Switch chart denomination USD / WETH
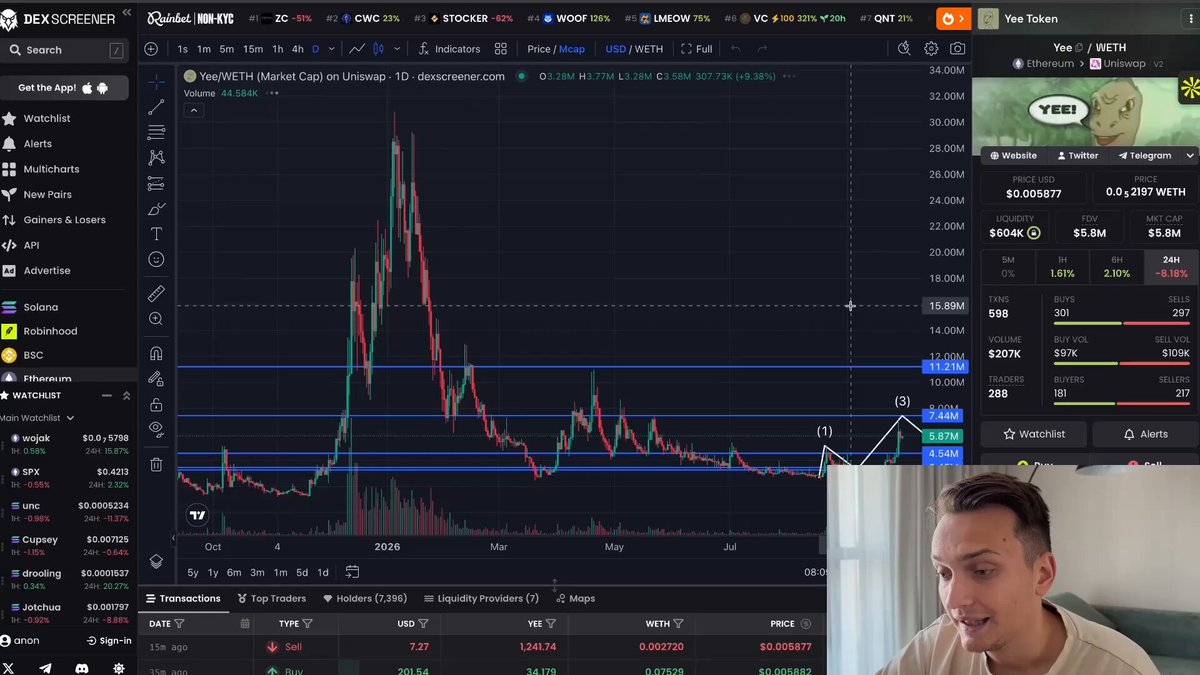The height and width of the screenshot is (675, 1200). tap(634, 49)
